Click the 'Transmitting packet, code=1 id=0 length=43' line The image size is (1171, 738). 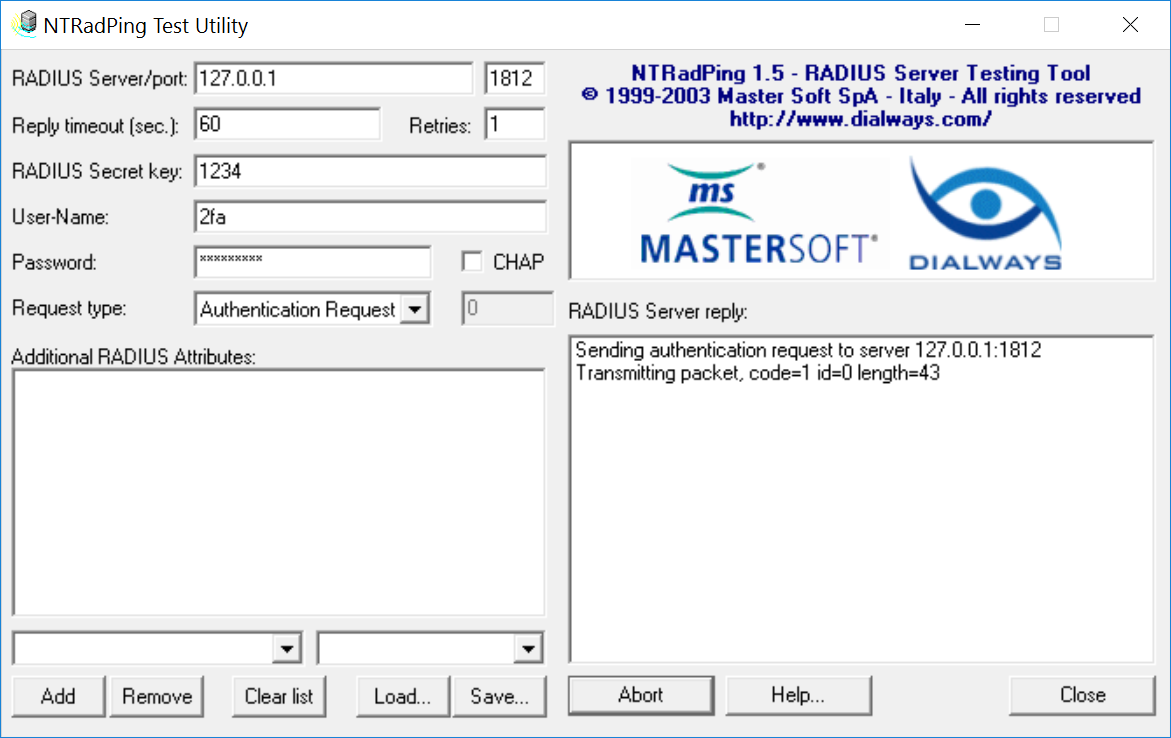757,373
